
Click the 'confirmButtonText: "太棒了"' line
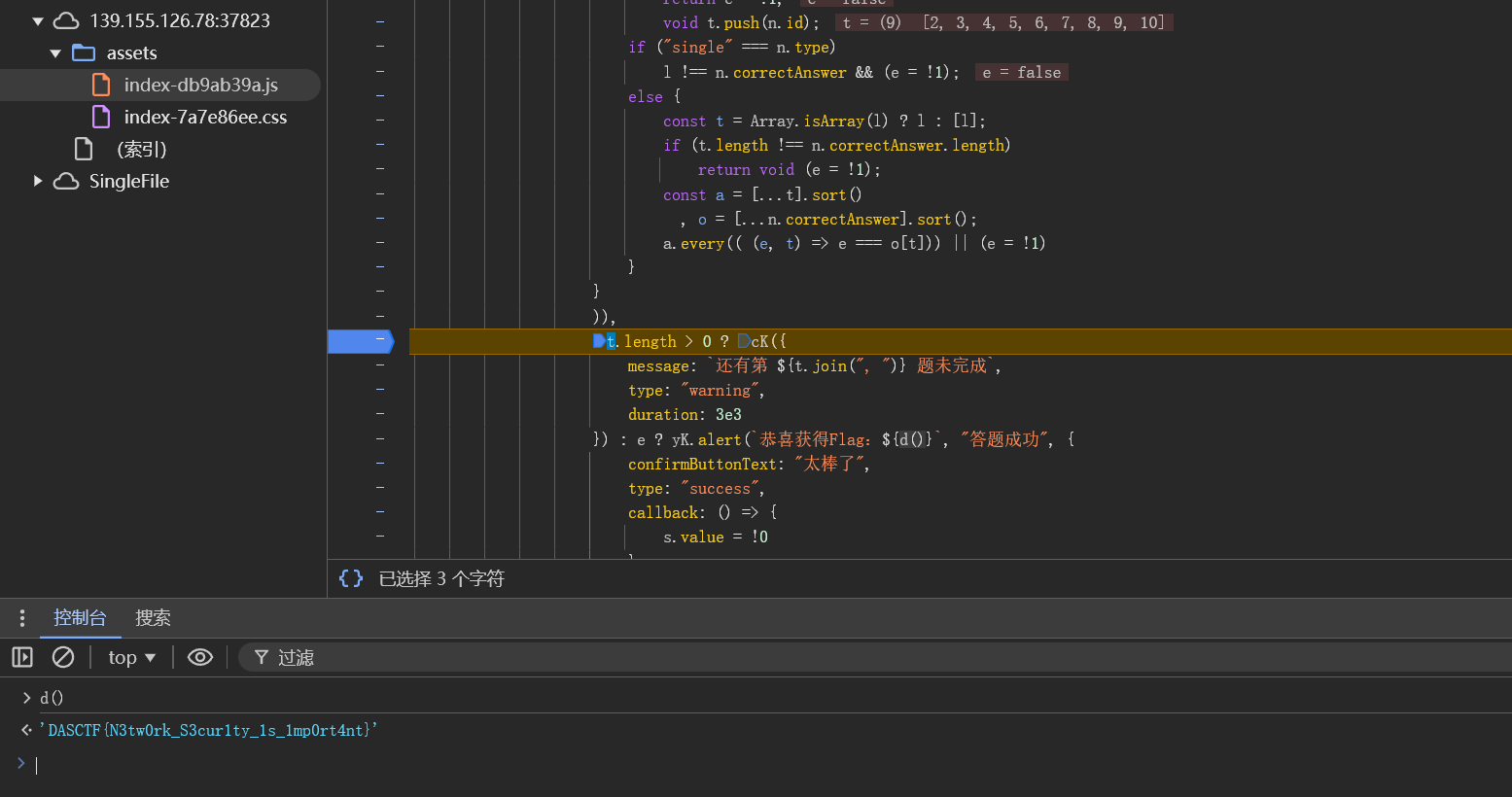(x=749, y=464)
